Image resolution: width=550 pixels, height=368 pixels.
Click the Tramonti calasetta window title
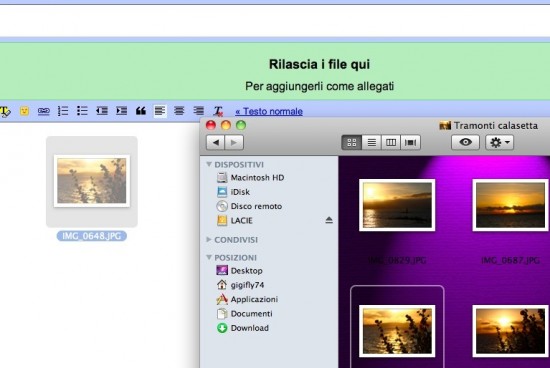tap(495, 126)
